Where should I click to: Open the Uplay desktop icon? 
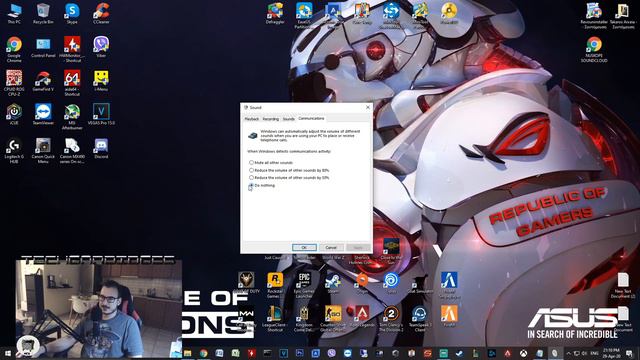[x=391, y=283]
